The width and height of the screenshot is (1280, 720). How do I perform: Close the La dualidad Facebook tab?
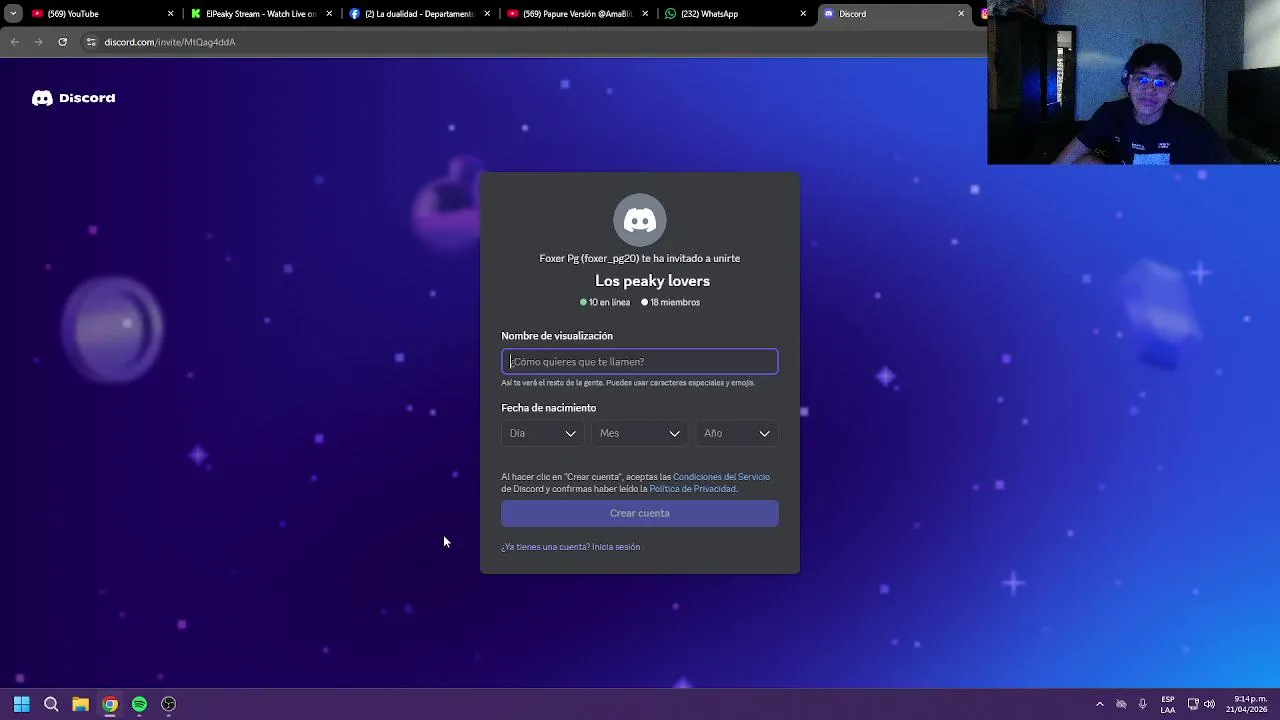487,14
